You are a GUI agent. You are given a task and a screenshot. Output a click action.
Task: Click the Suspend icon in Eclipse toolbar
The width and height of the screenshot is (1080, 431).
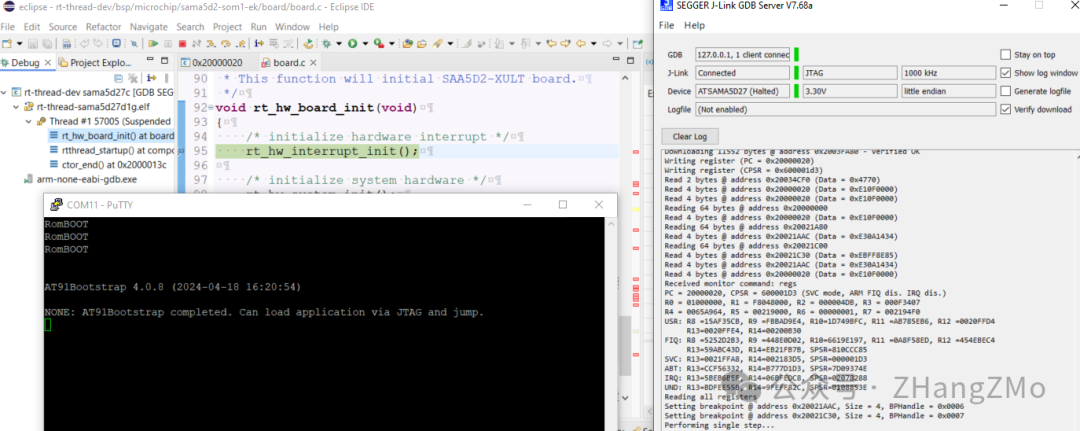(168, 43)
